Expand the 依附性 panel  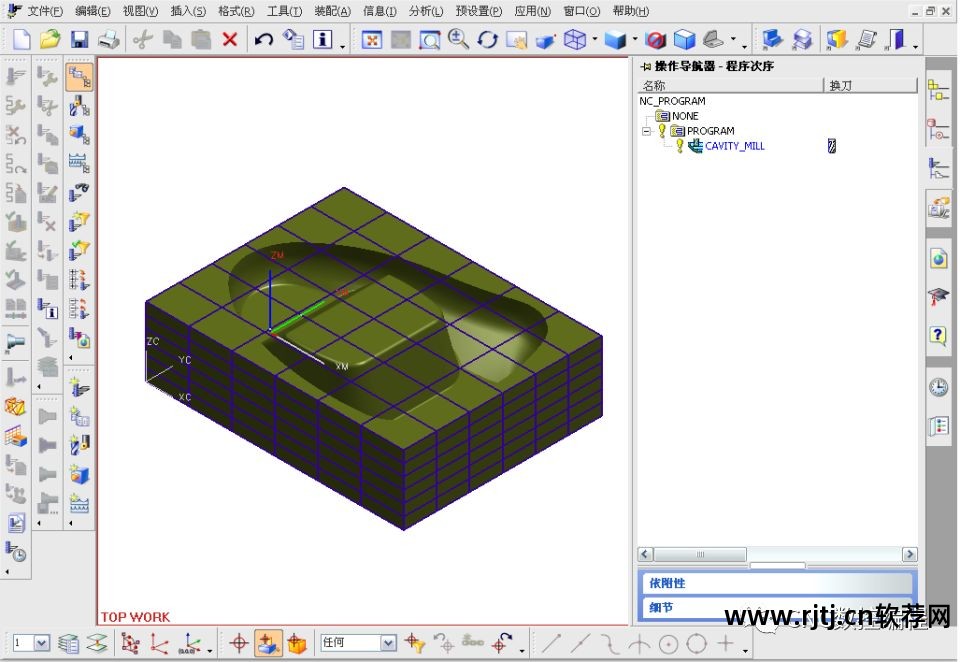(776, 583)
